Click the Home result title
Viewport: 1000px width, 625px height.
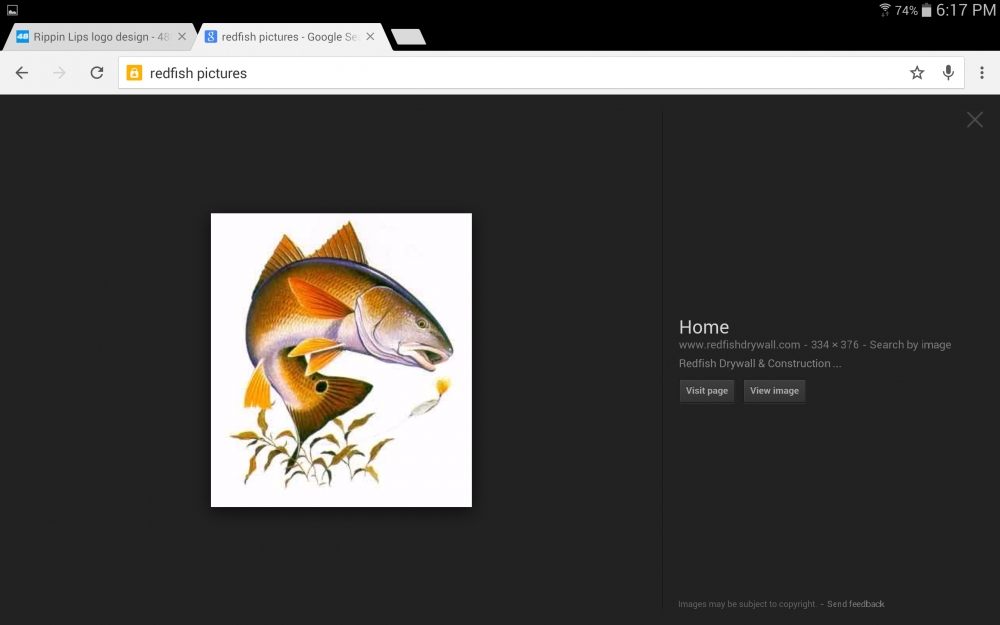(x=704, y=327)
